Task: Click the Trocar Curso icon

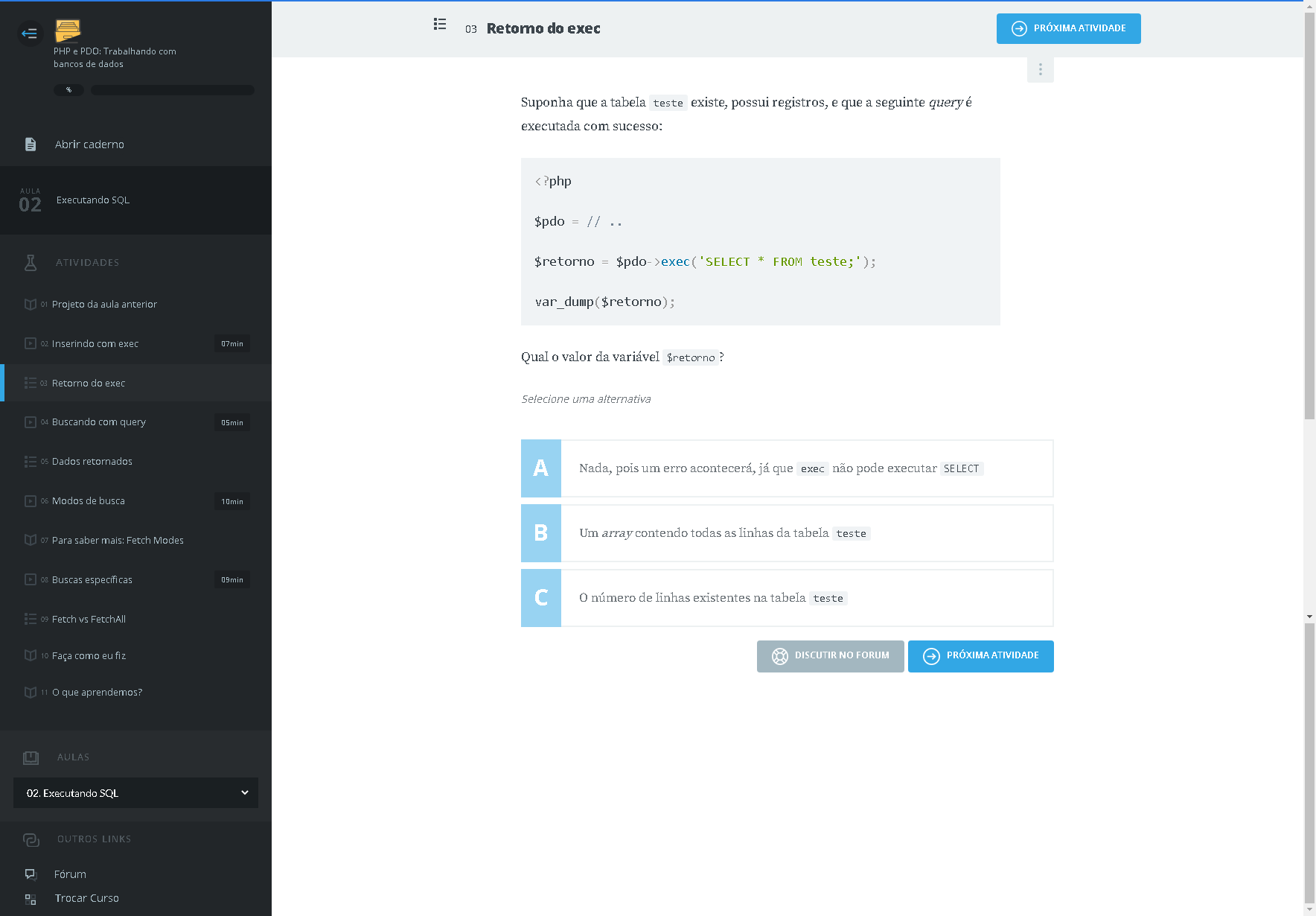Action: 31,899
